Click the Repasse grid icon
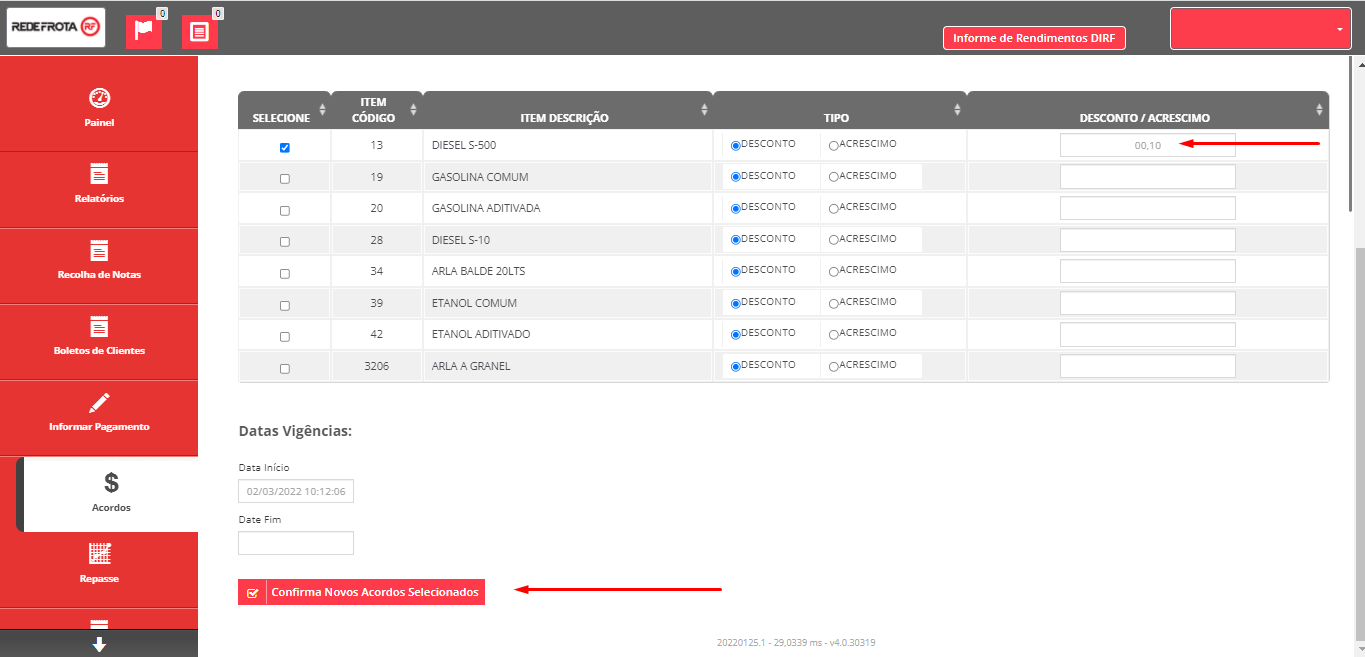This screenshot has width=1365, height=657. (x=100, y=554)
